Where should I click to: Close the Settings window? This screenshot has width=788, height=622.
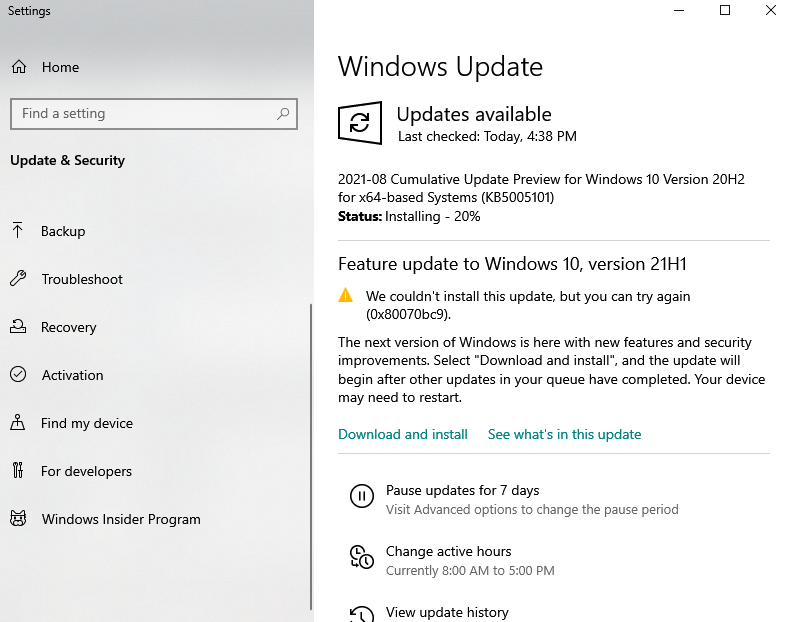click(x=770, y=10)
